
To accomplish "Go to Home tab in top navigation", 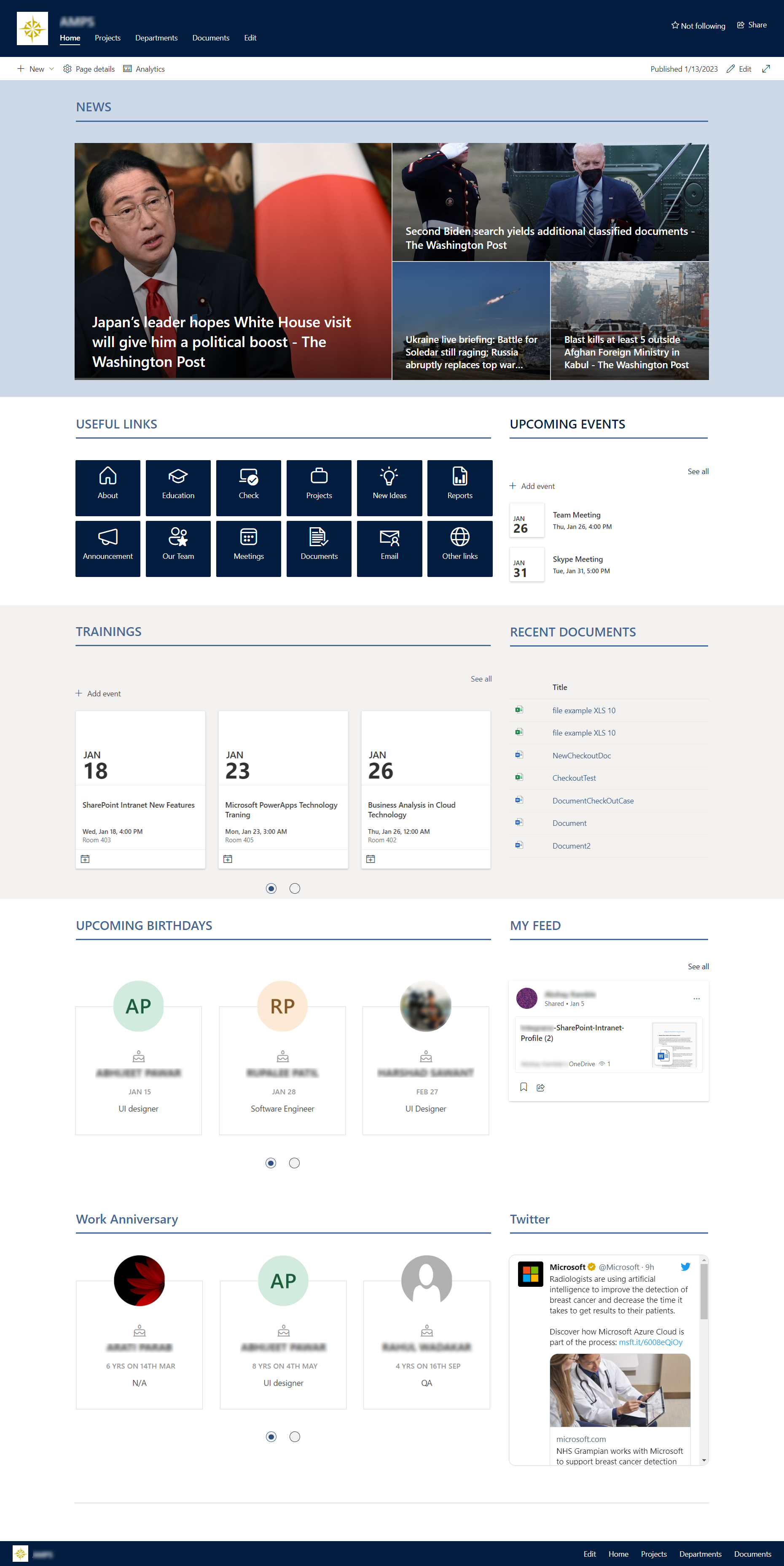I will coord(70,38).
